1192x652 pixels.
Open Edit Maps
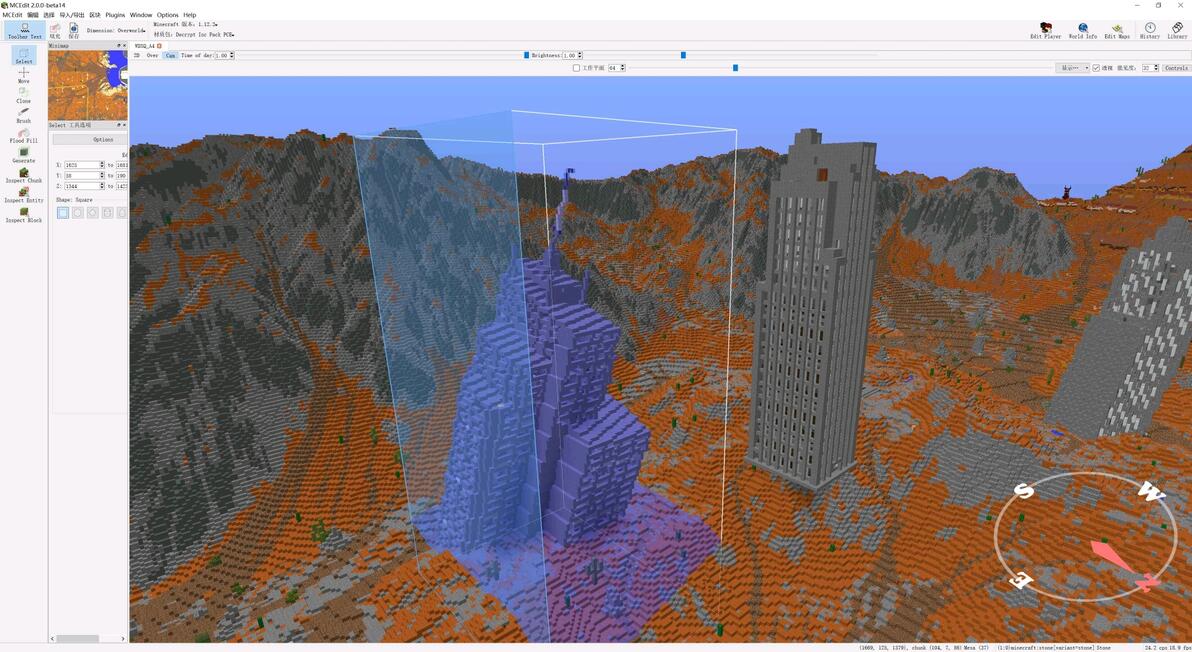click(1117, 30)
